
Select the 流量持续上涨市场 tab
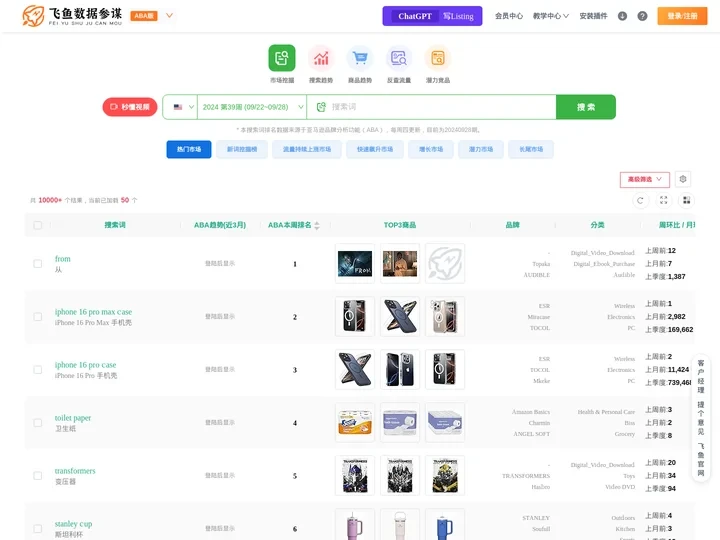tap(307, 149)
